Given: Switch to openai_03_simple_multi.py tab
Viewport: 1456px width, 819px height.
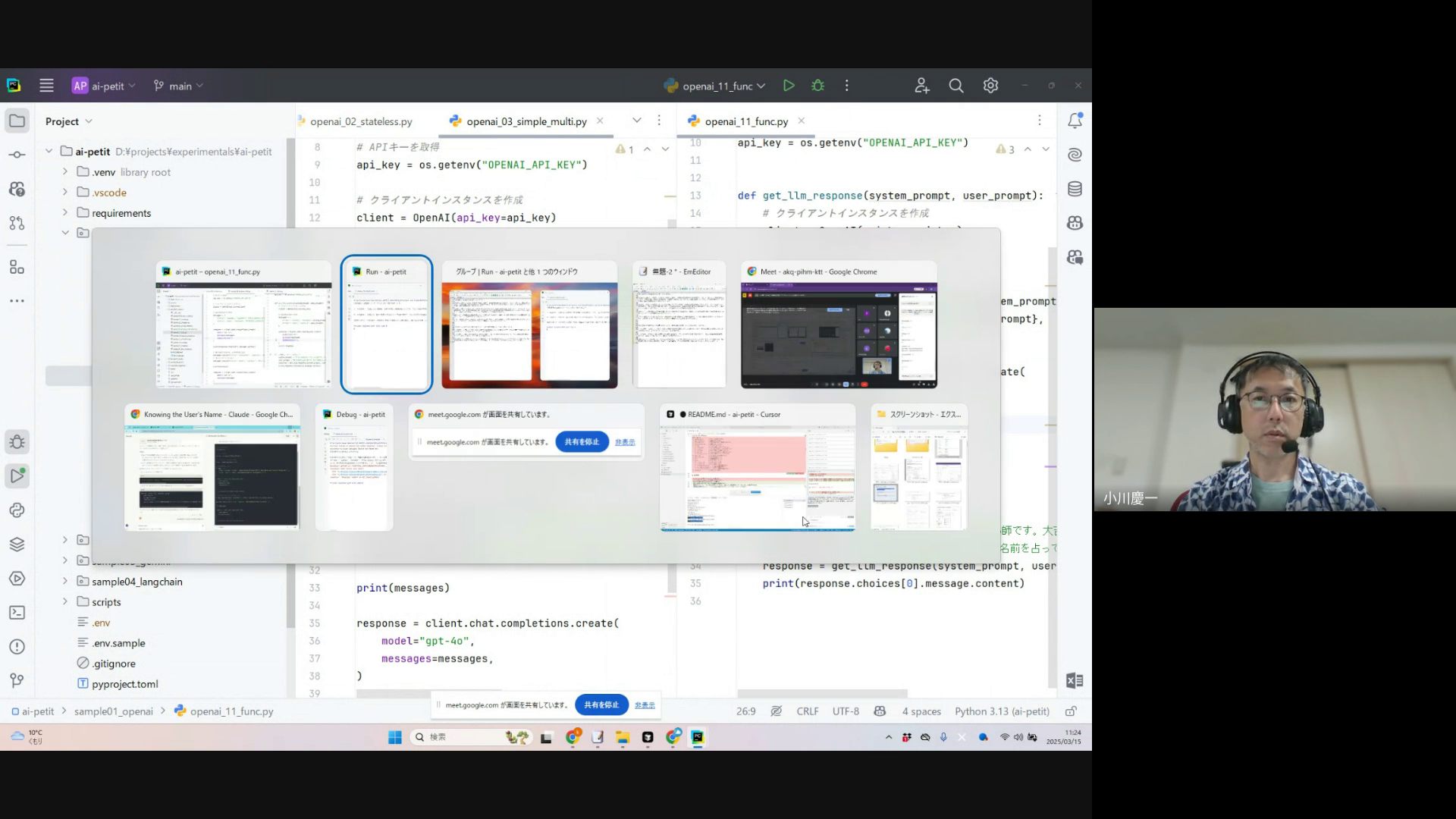Looking at the screenshot, I should tap(526, 121).
